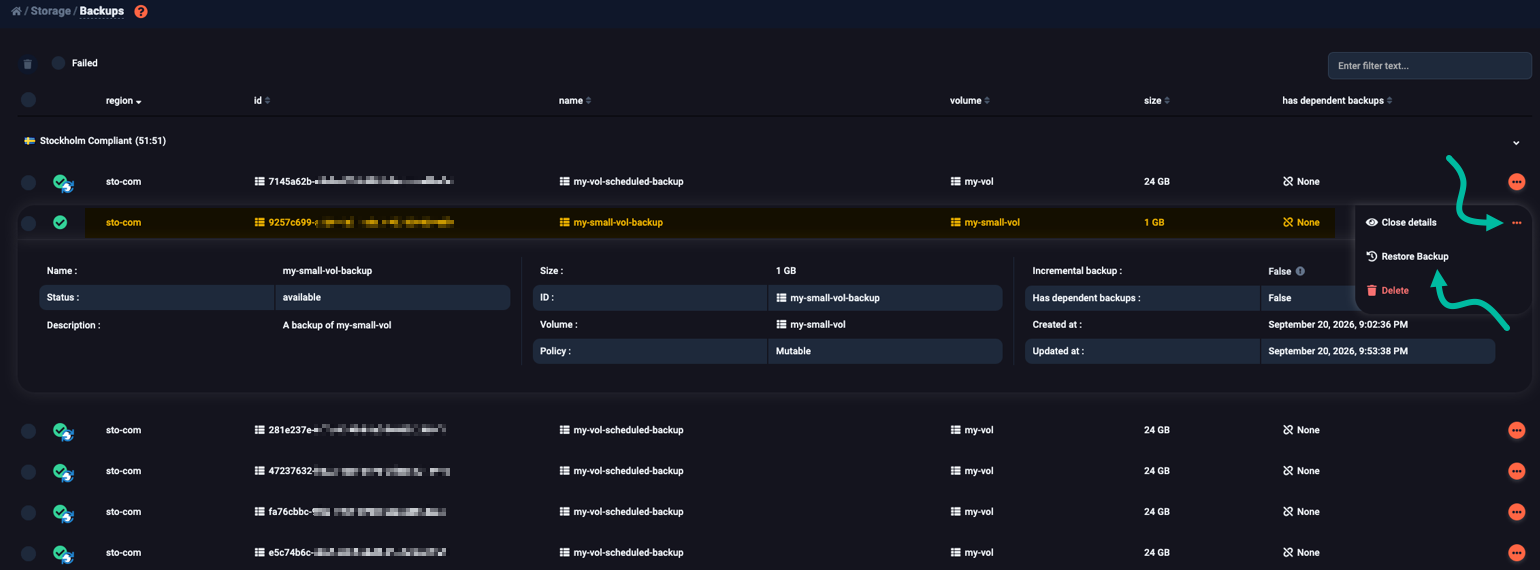The width and height of the screenshot is (1540, 570).
Task: Click status icon of backup 7145a62b row
Action: coord(63,182)
